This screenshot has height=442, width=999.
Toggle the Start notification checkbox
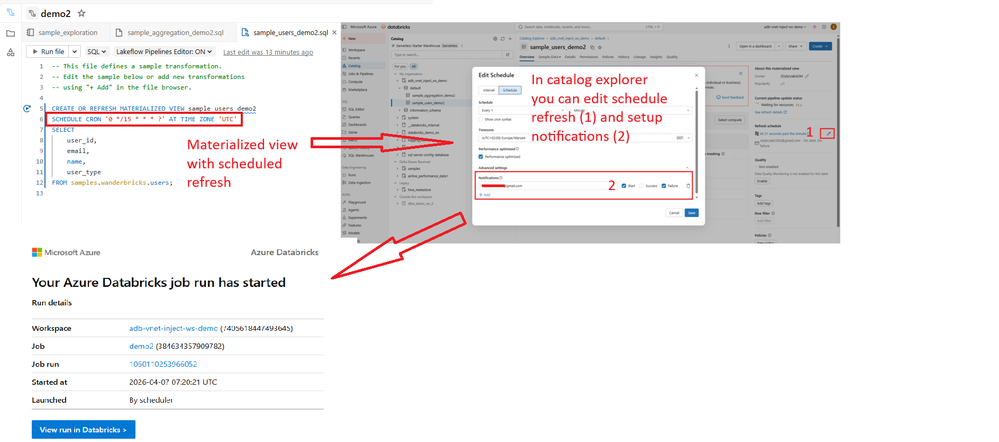[x=624, y=185]
